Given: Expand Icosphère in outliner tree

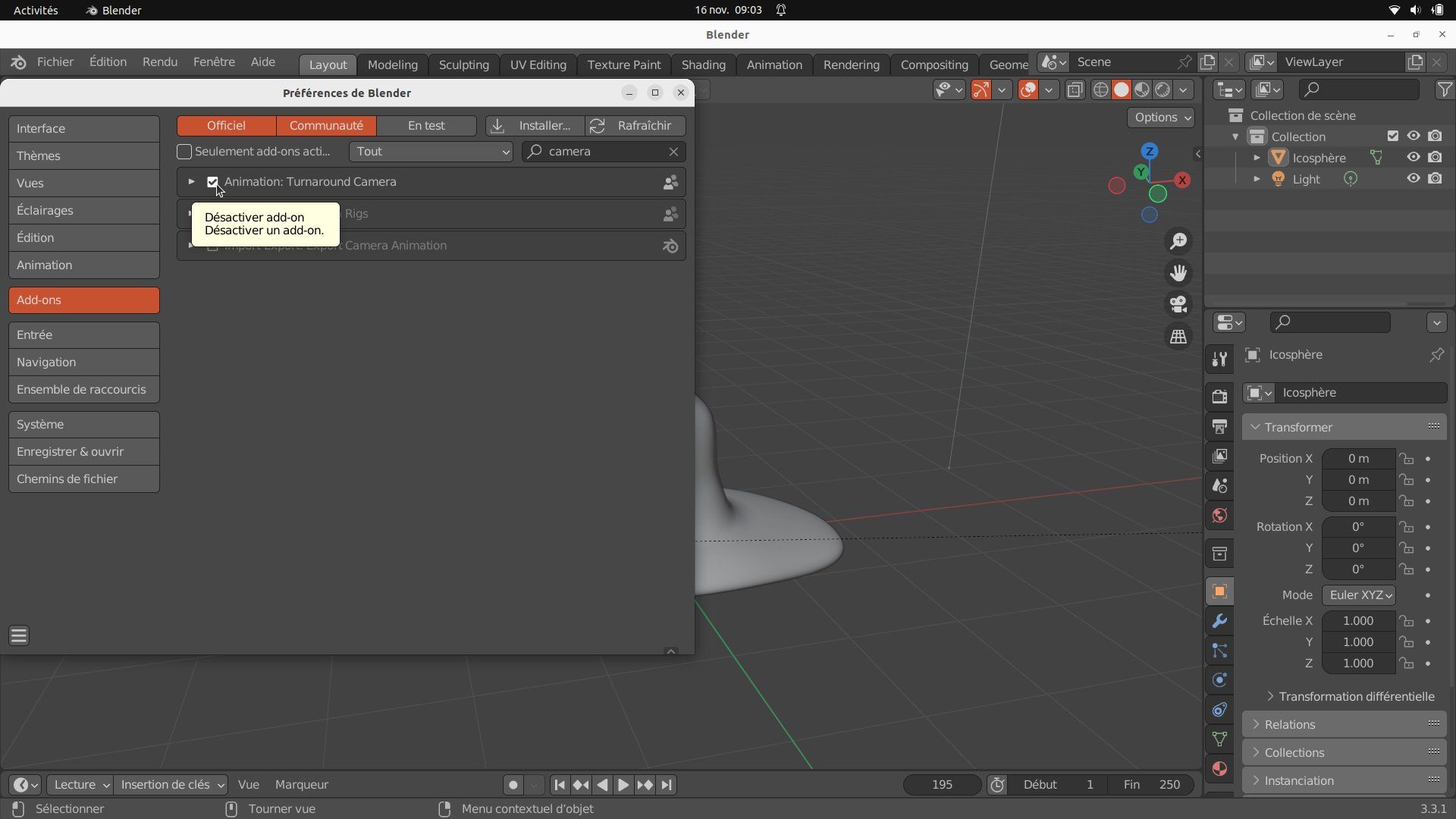Looking at the screenshot, I should pos(1257,158).
